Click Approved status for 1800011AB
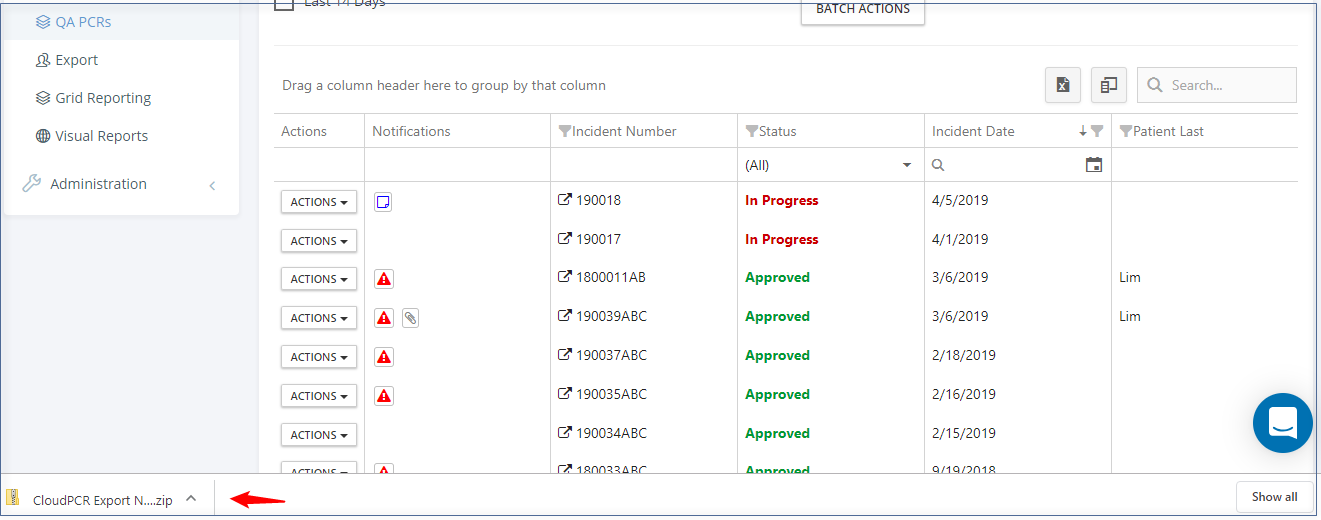 [x=777, y=277]
